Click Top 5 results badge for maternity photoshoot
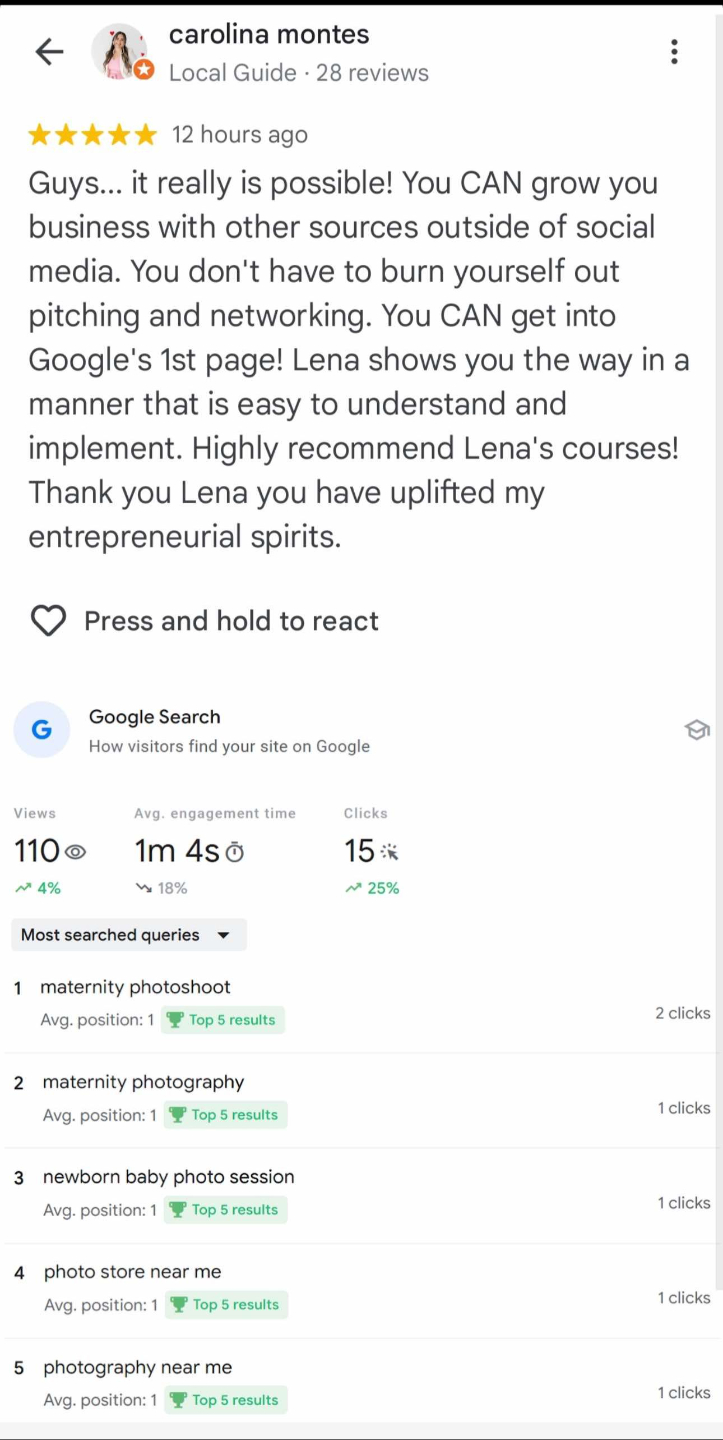 click(x=222, y=1020)
